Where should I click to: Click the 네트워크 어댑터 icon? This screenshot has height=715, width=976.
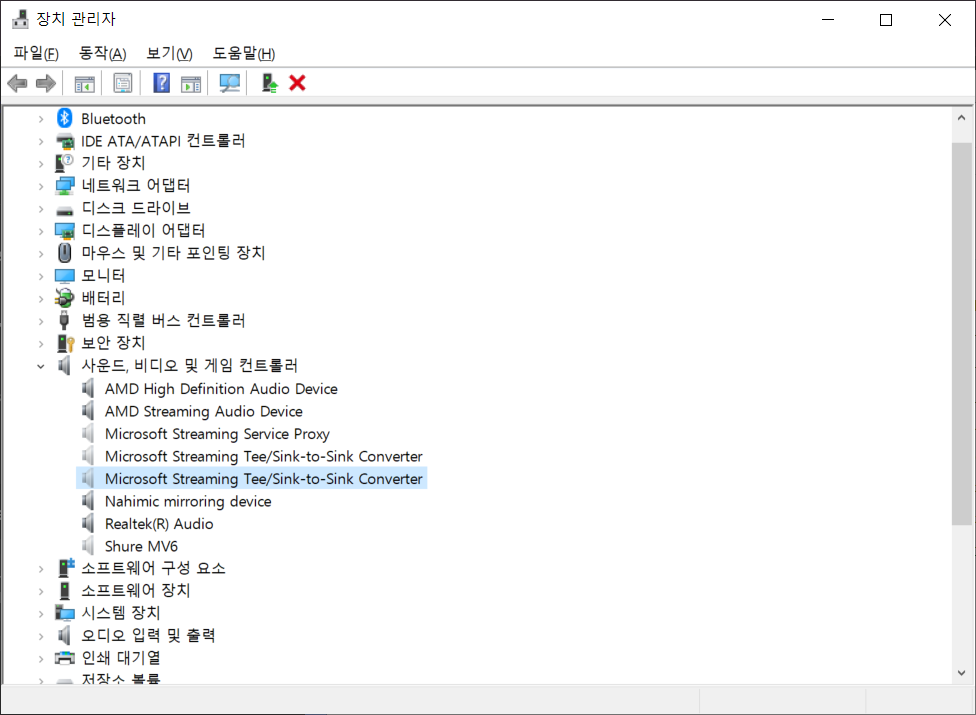coord(65,185)
